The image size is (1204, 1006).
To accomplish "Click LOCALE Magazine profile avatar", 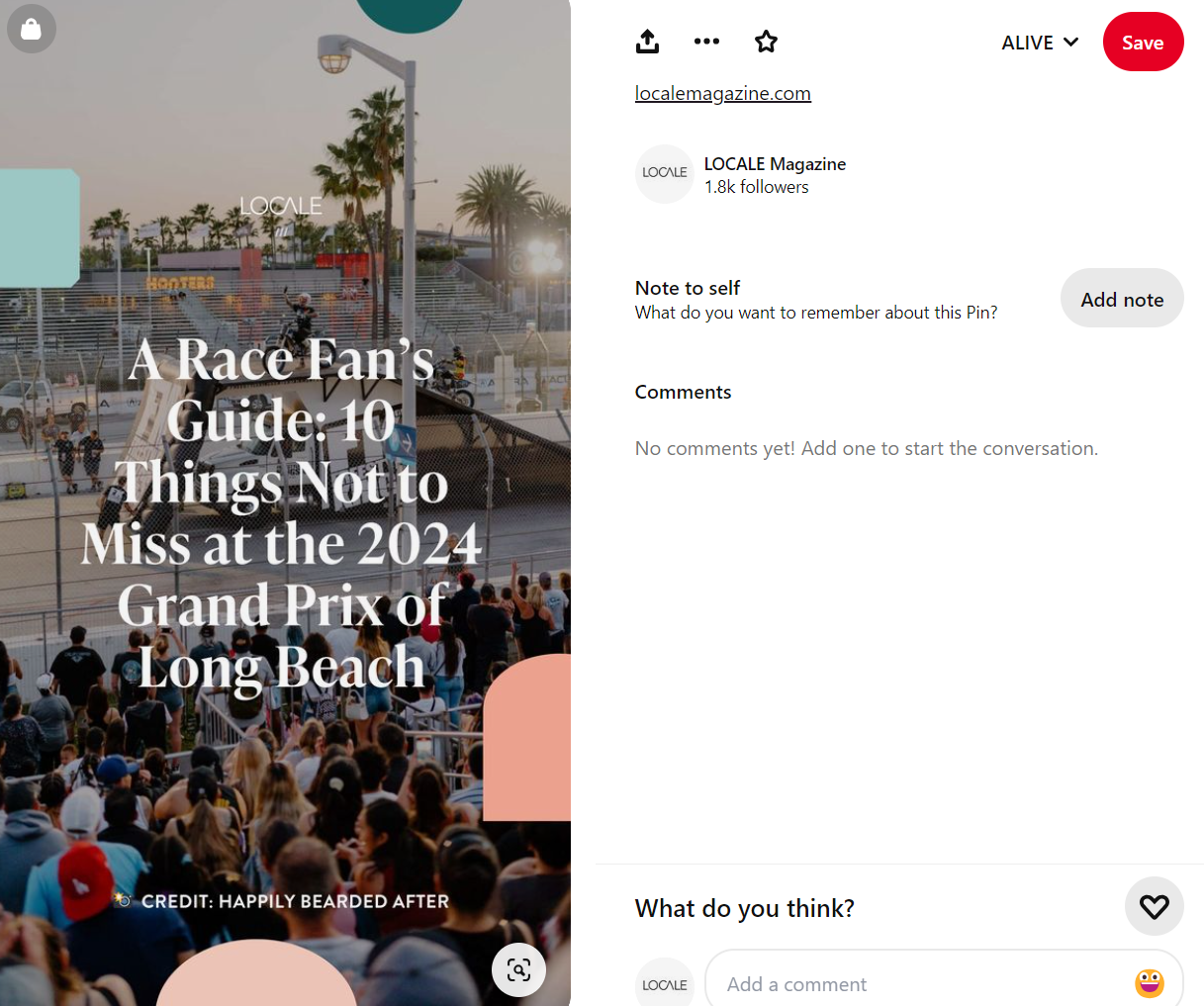I will [665, 174].
